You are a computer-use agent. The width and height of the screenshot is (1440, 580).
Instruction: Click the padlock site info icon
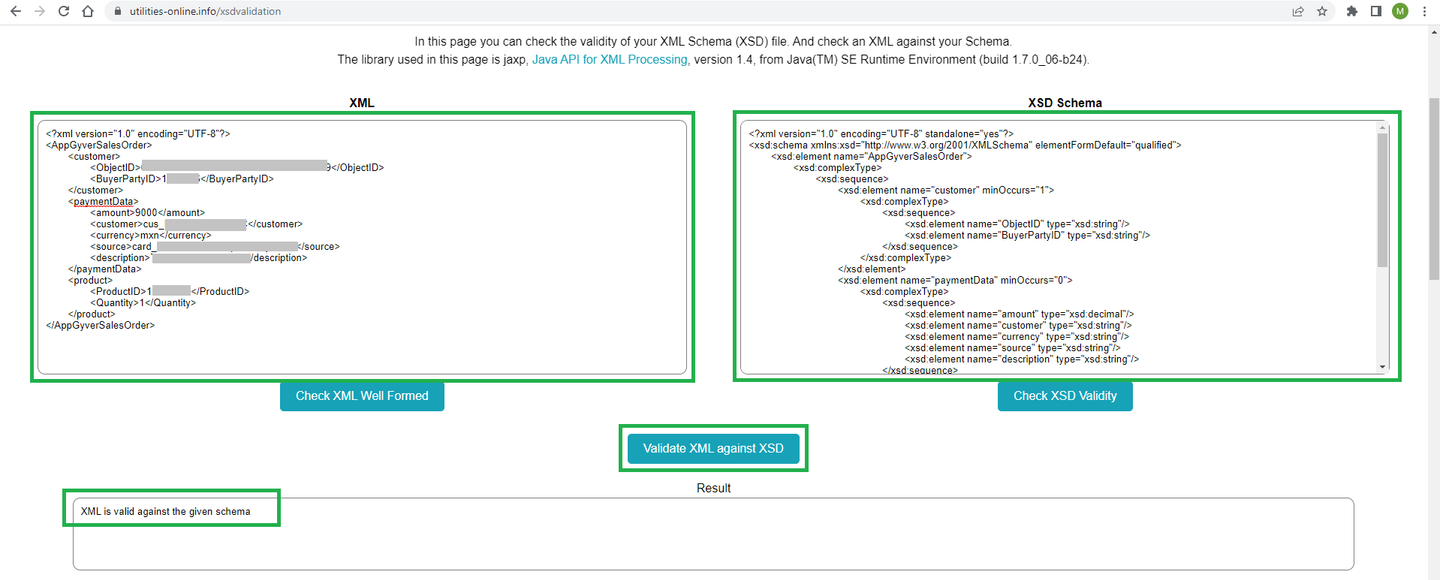pos(117,12)
